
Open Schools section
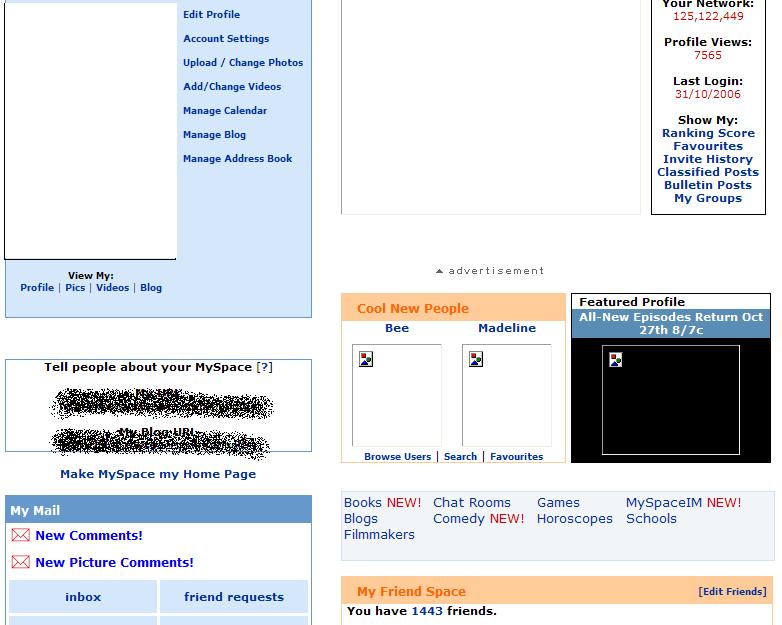[x=651, y=519]
